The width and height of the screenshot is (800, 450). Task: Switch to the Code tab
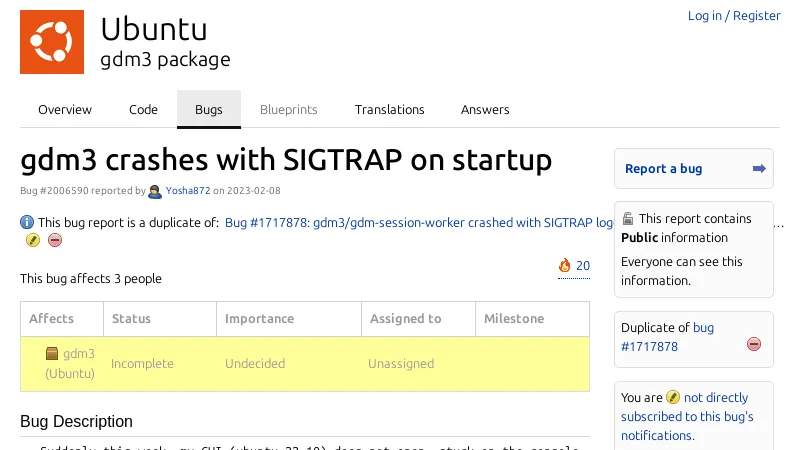coord(143,110)
